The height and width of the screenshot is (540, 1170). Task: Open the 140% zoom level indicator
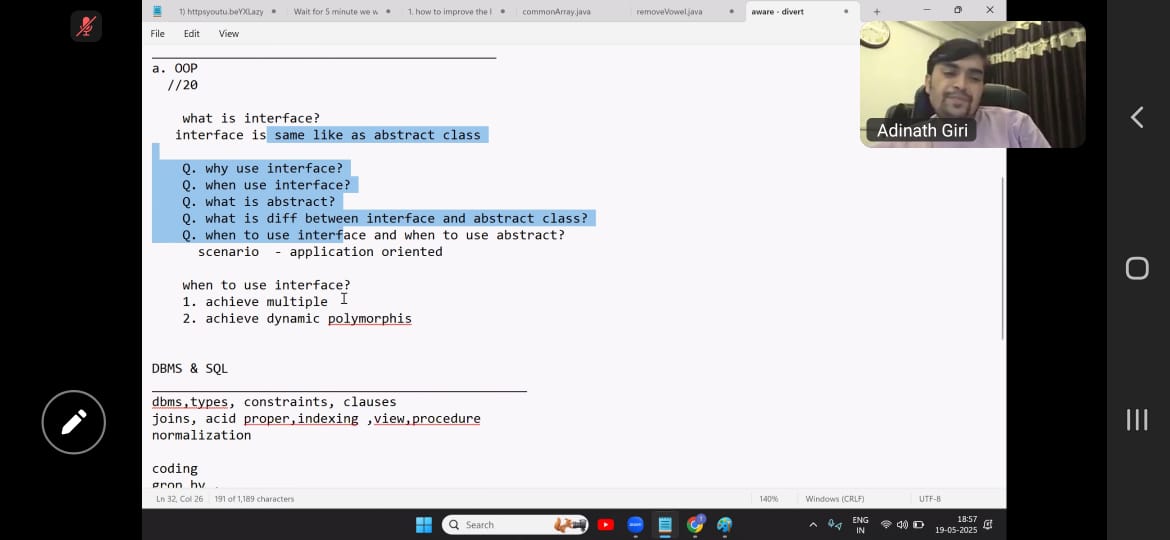click(768, 498)
